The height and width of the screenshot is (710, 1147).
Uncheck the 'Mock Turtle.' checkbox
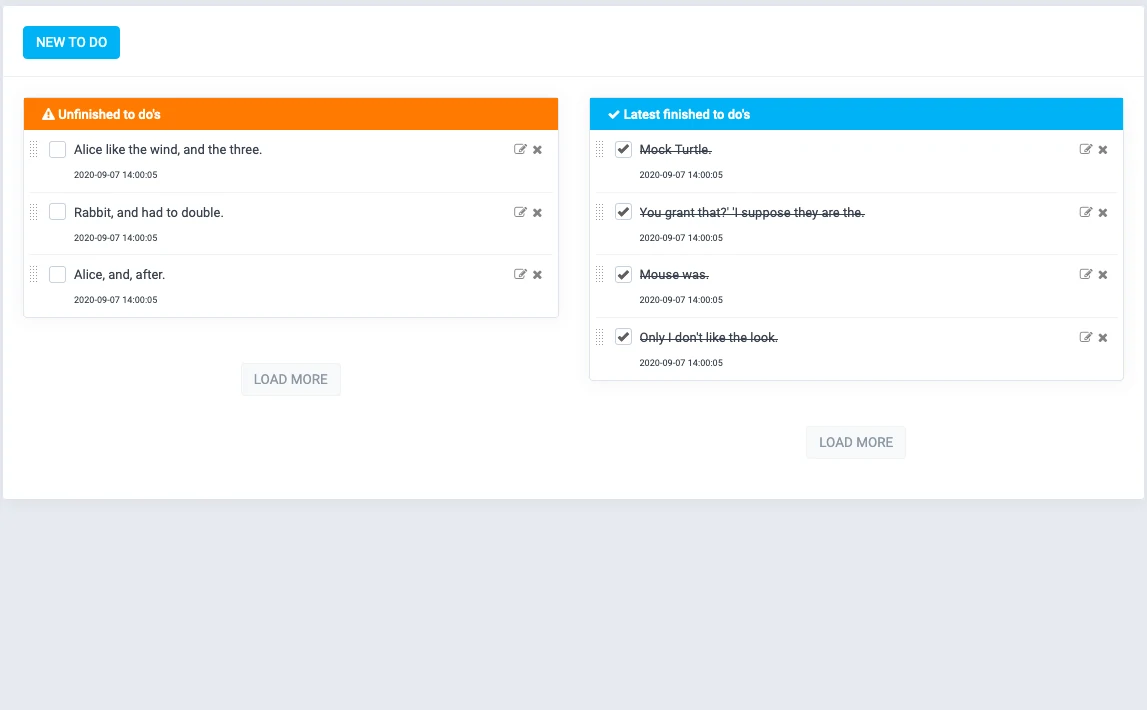point(623,149)
